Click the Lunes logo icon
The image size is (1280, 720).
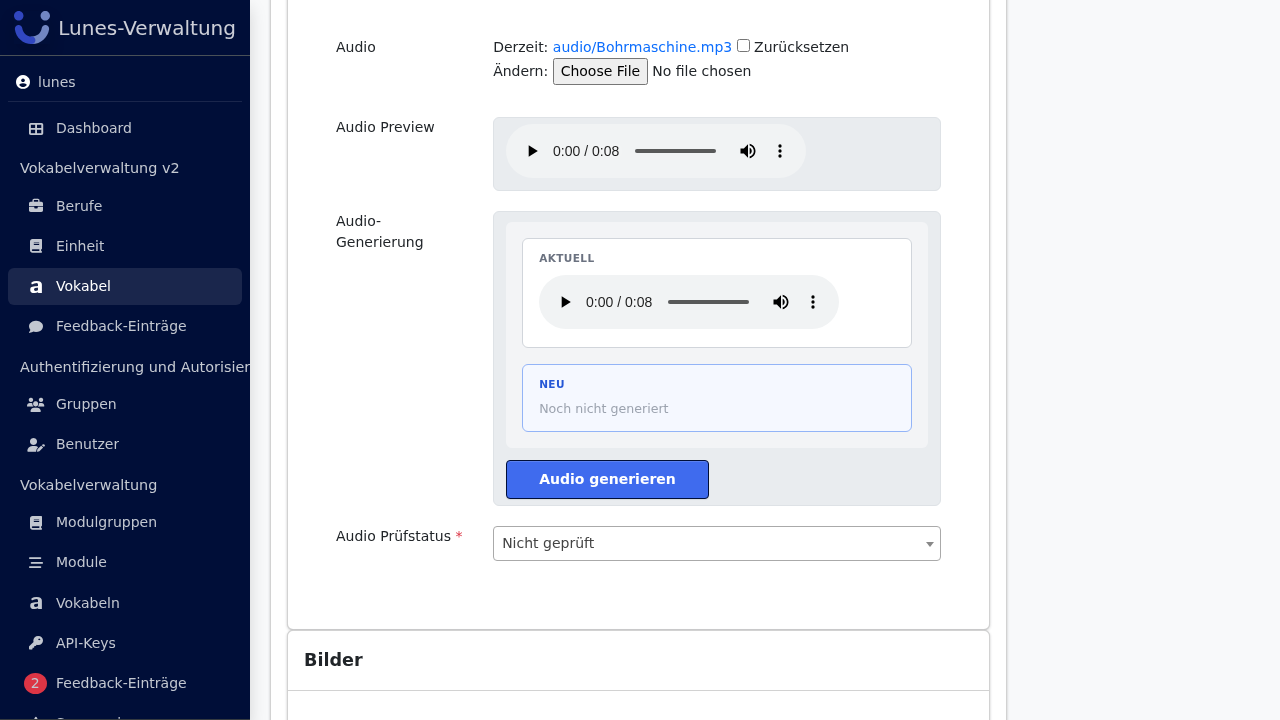coord(32,27)
